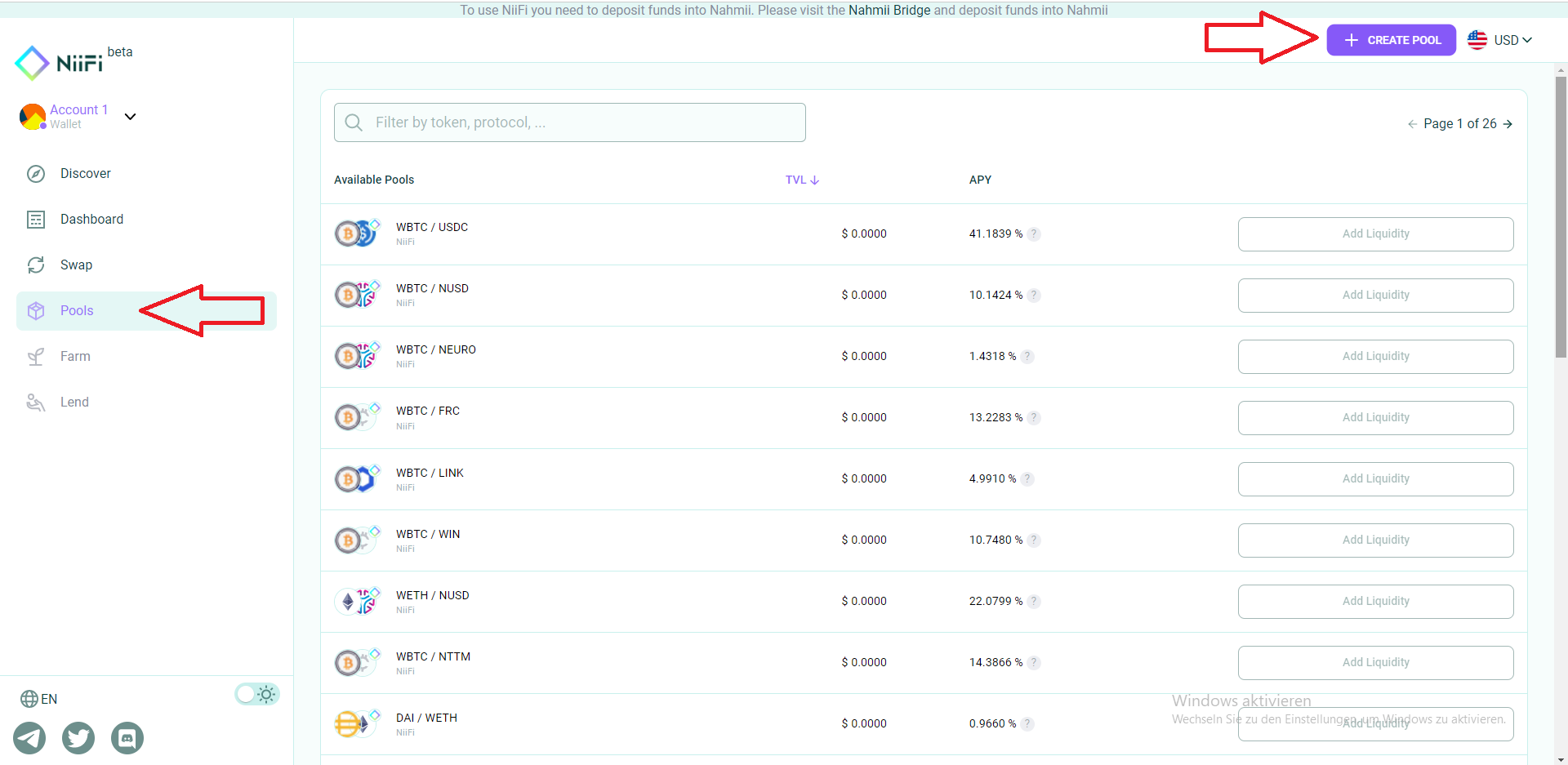Image resolution: width=1568 pixels, height=765 pixels.
Task: Click the WETH / NUSD token pair icon
Action: 358,601
